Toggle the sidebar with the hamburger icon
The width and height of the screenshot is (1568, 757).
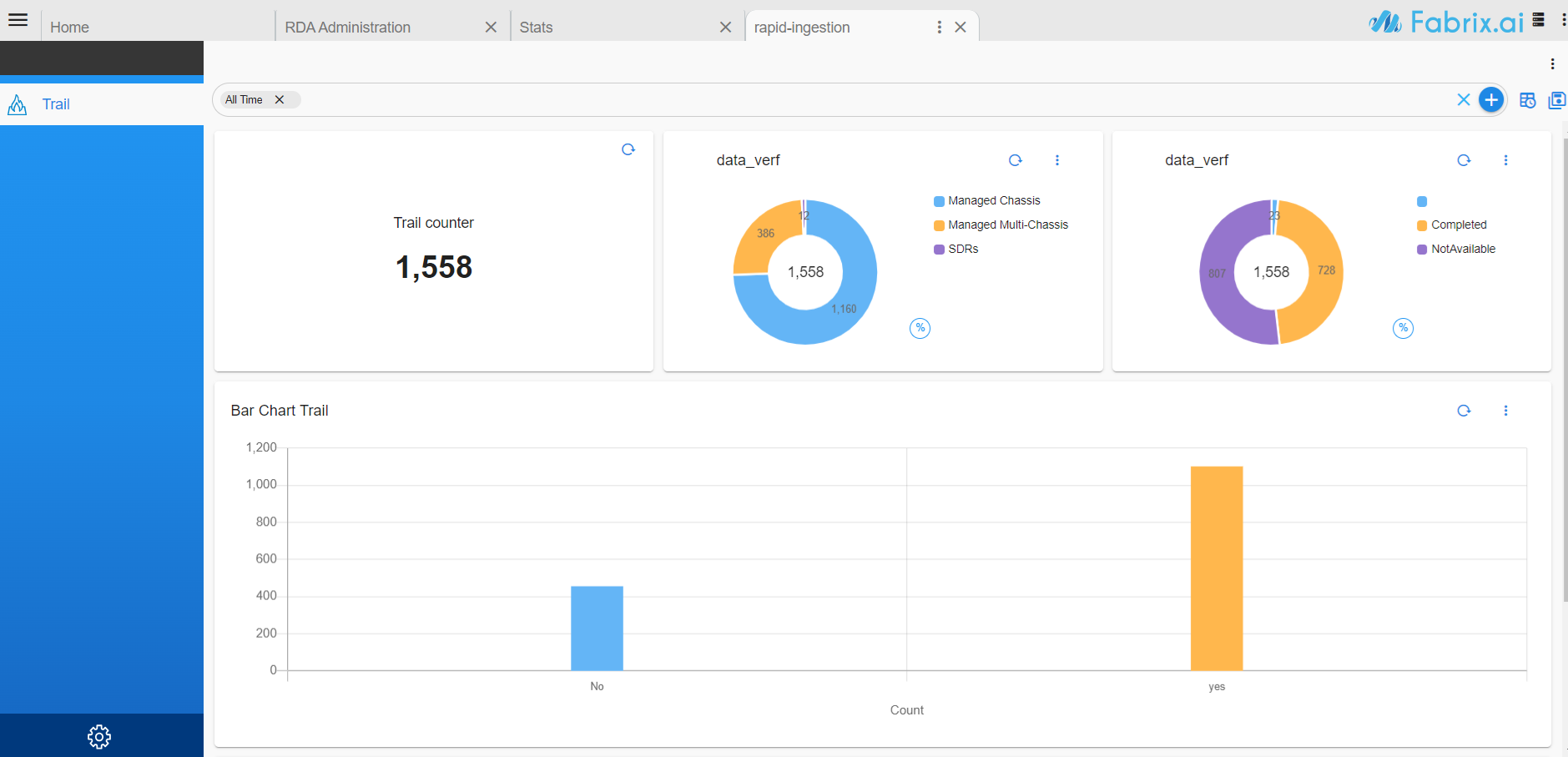18,20
